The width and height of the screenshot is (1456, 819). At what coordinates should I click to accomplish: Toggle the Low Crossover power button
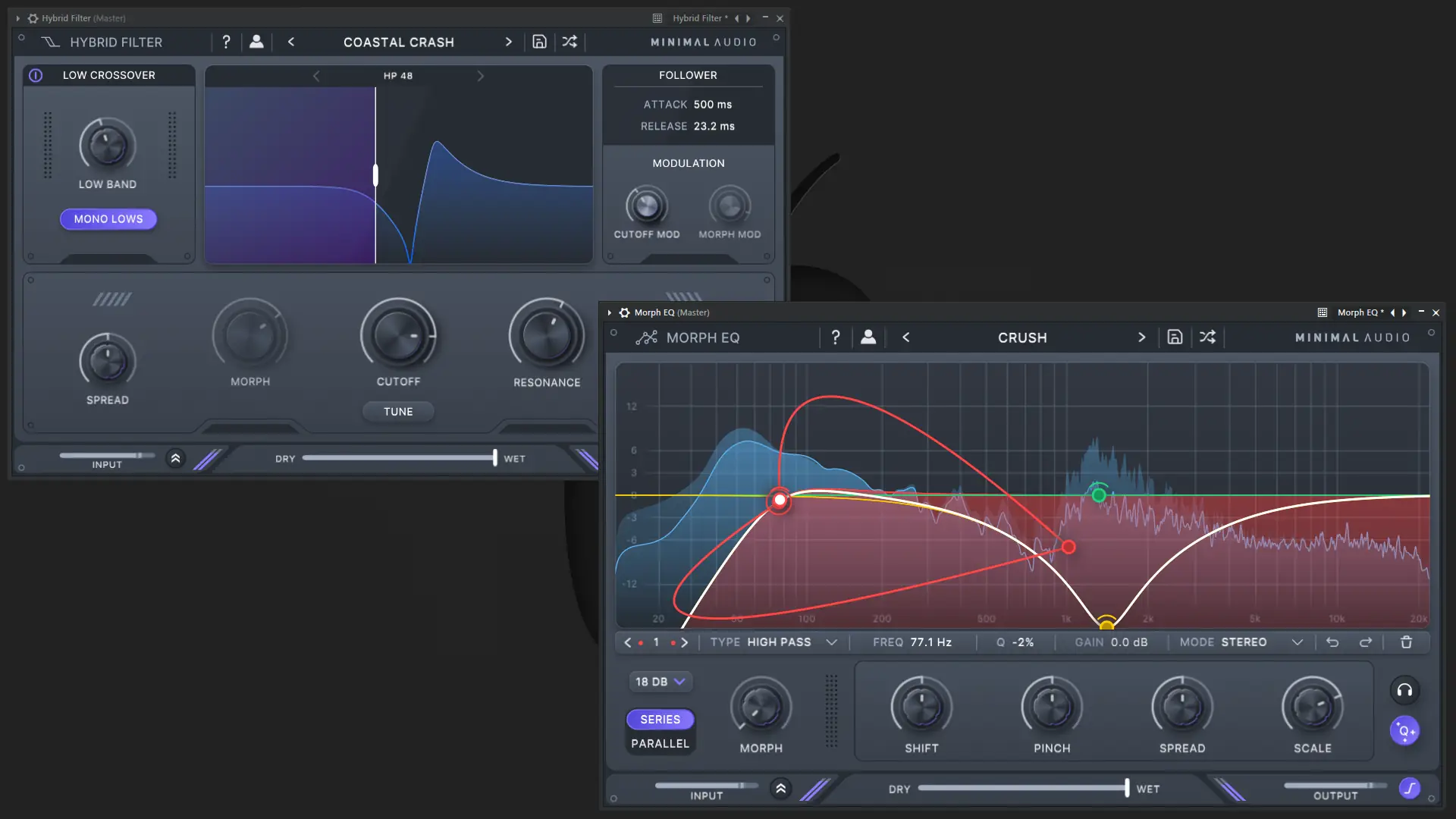coord(36,75)
